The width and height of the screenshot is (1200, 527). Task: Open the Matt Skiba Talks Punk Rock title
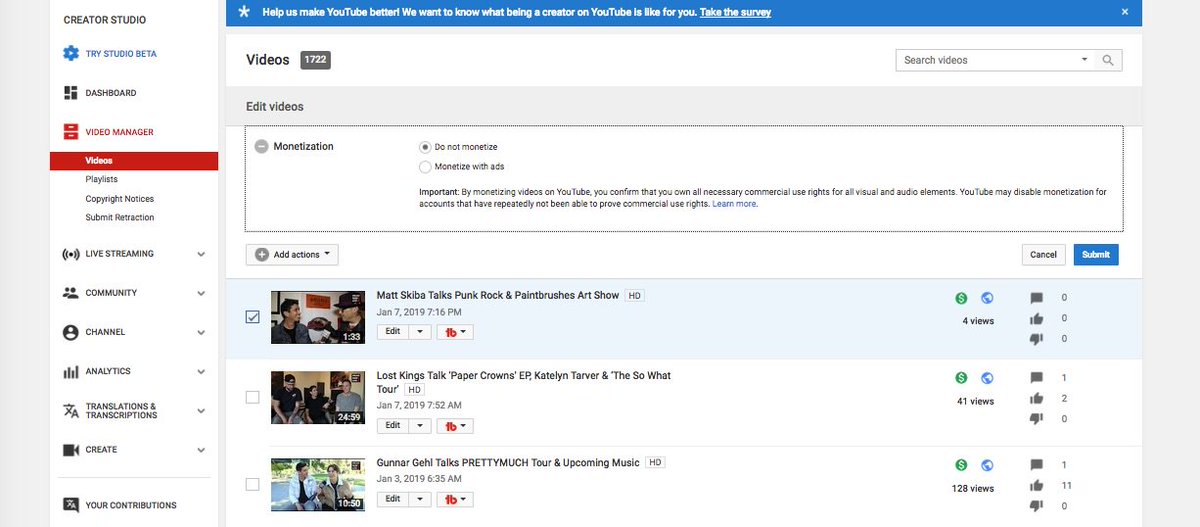(x=498, y=296)
